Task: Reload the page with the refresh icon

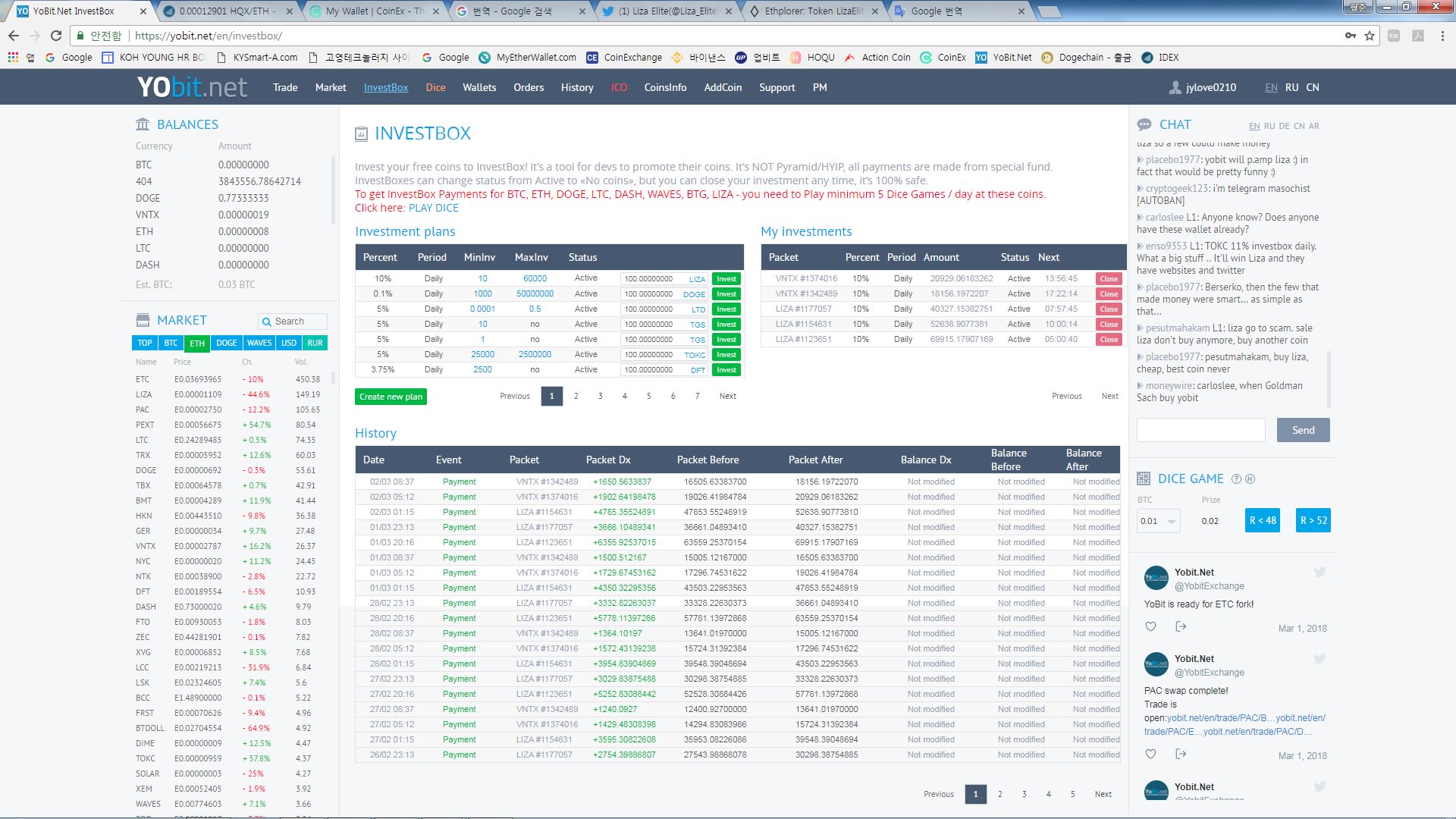Action: coord(56,36)
